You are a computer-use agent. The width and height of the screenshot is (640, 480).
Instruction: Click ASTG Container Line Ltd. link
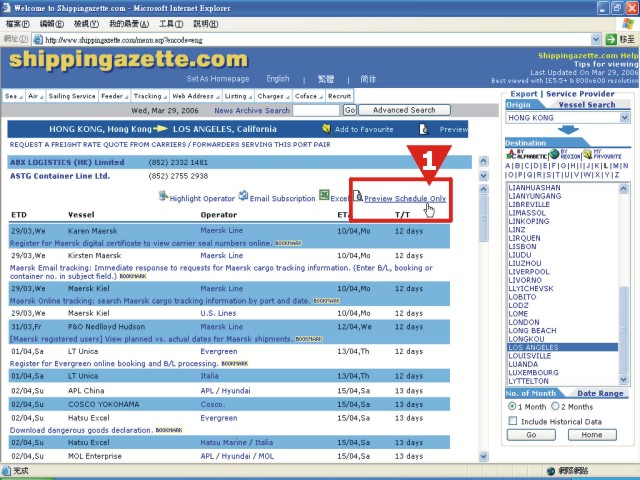point(60,176)
